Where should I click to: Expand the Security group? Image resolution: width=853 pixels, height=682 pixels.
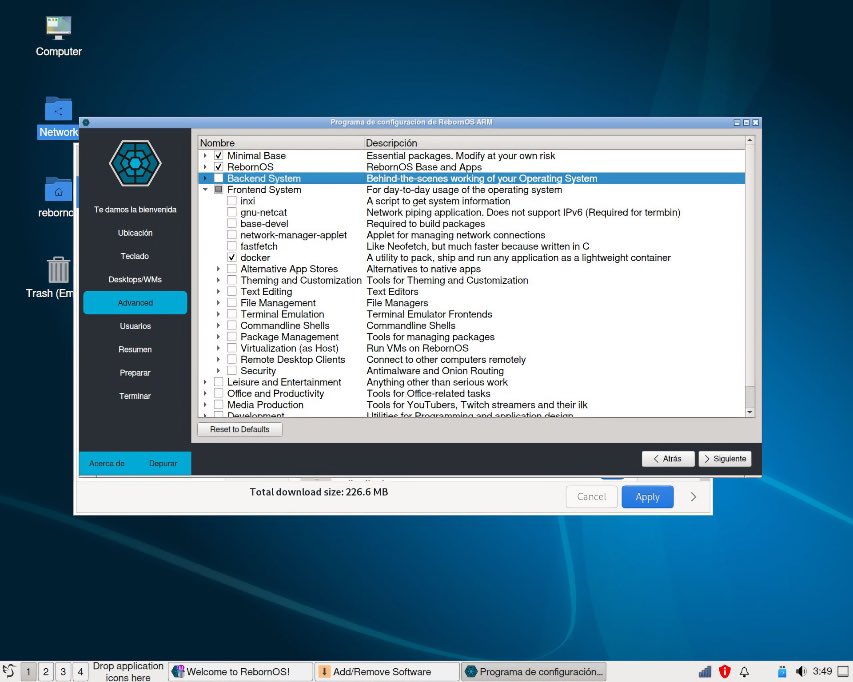(218, 371)
